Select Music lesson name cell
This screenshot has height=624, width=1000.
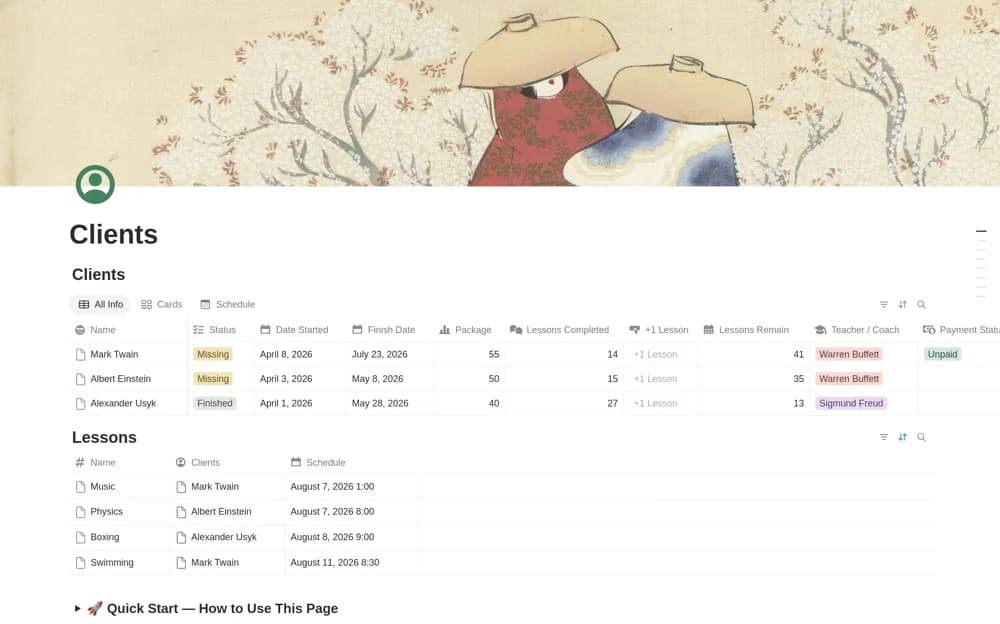[x=120, y=487]
